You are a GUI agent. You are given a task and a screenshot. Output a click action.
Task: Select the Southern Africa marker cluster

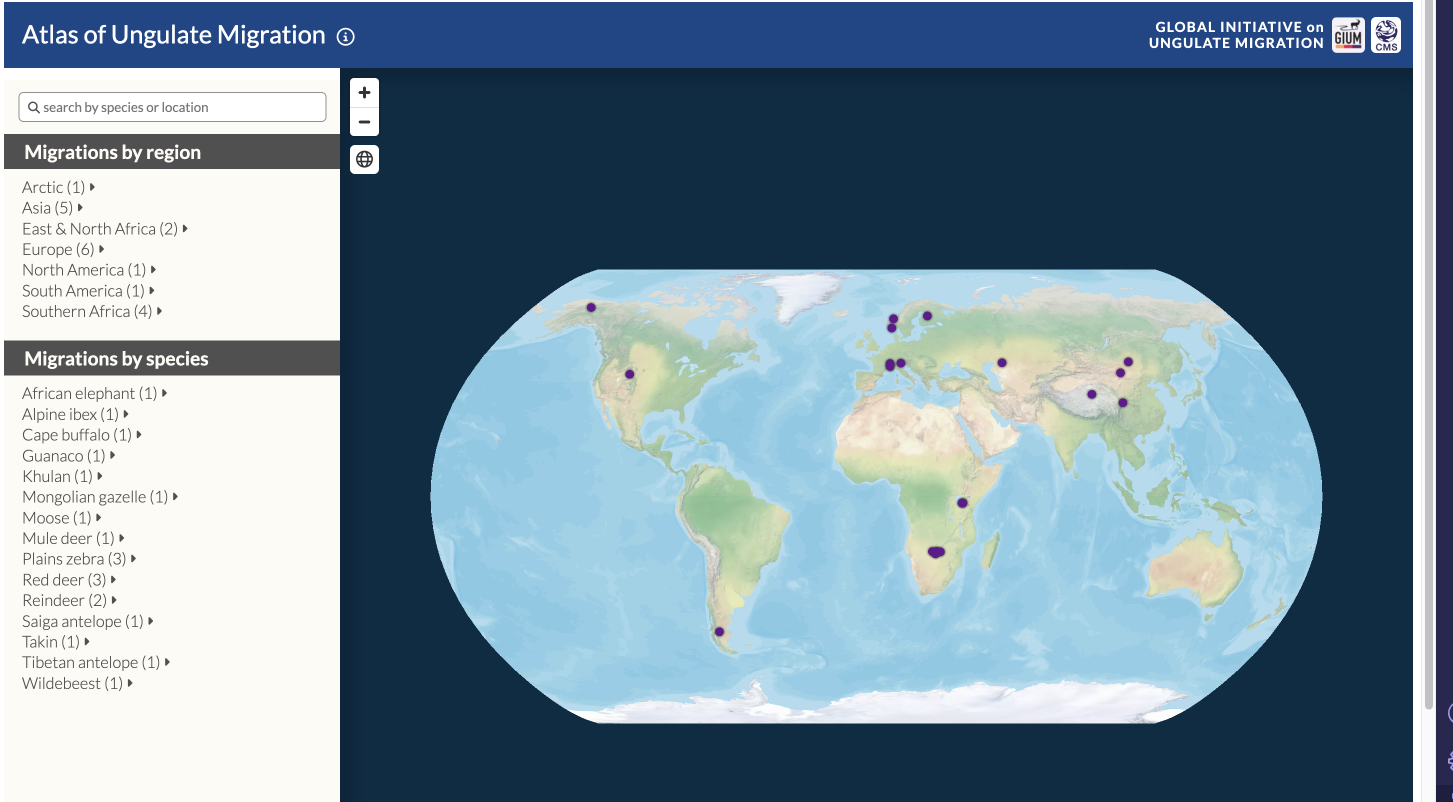tap(936, 552)
